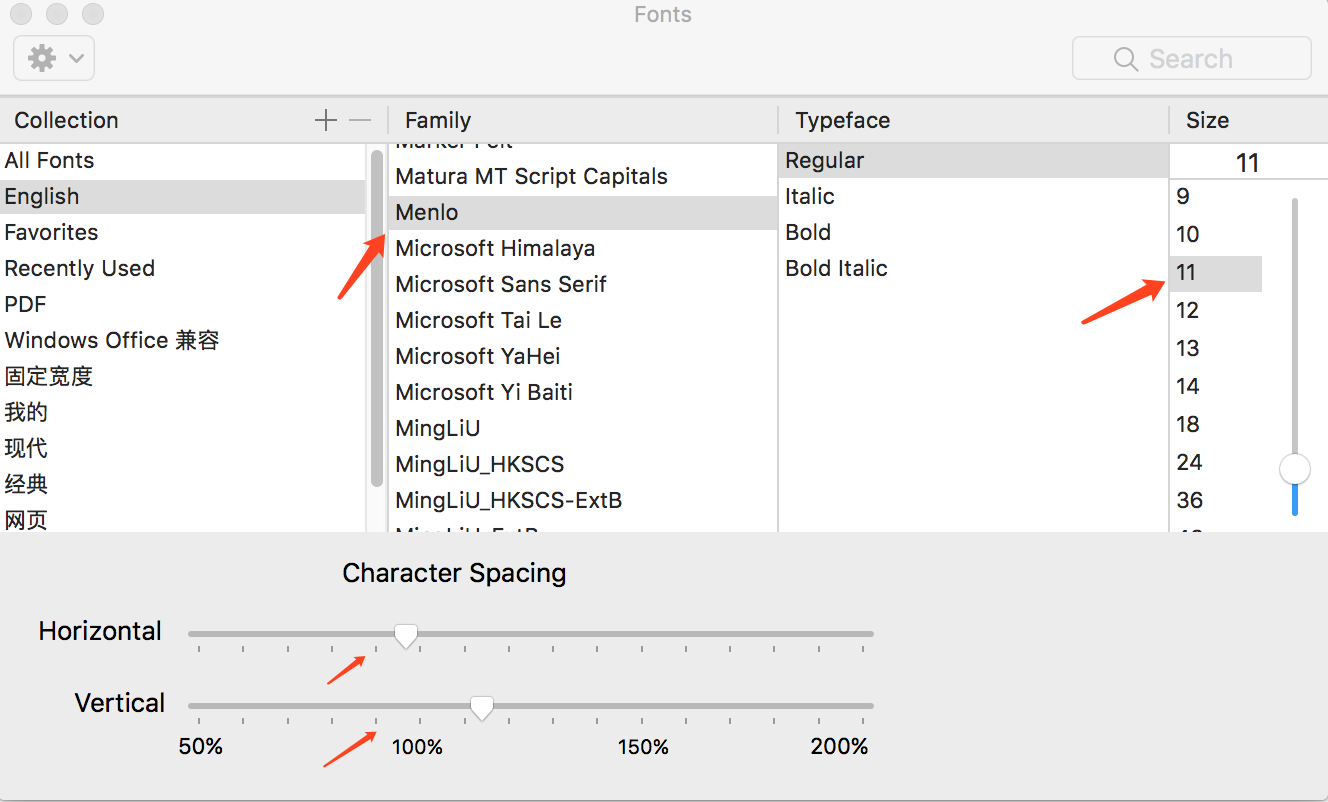Select the All Fonts collection
The width and height of the screenshot is (1328, 802).
tap(49, 160)
